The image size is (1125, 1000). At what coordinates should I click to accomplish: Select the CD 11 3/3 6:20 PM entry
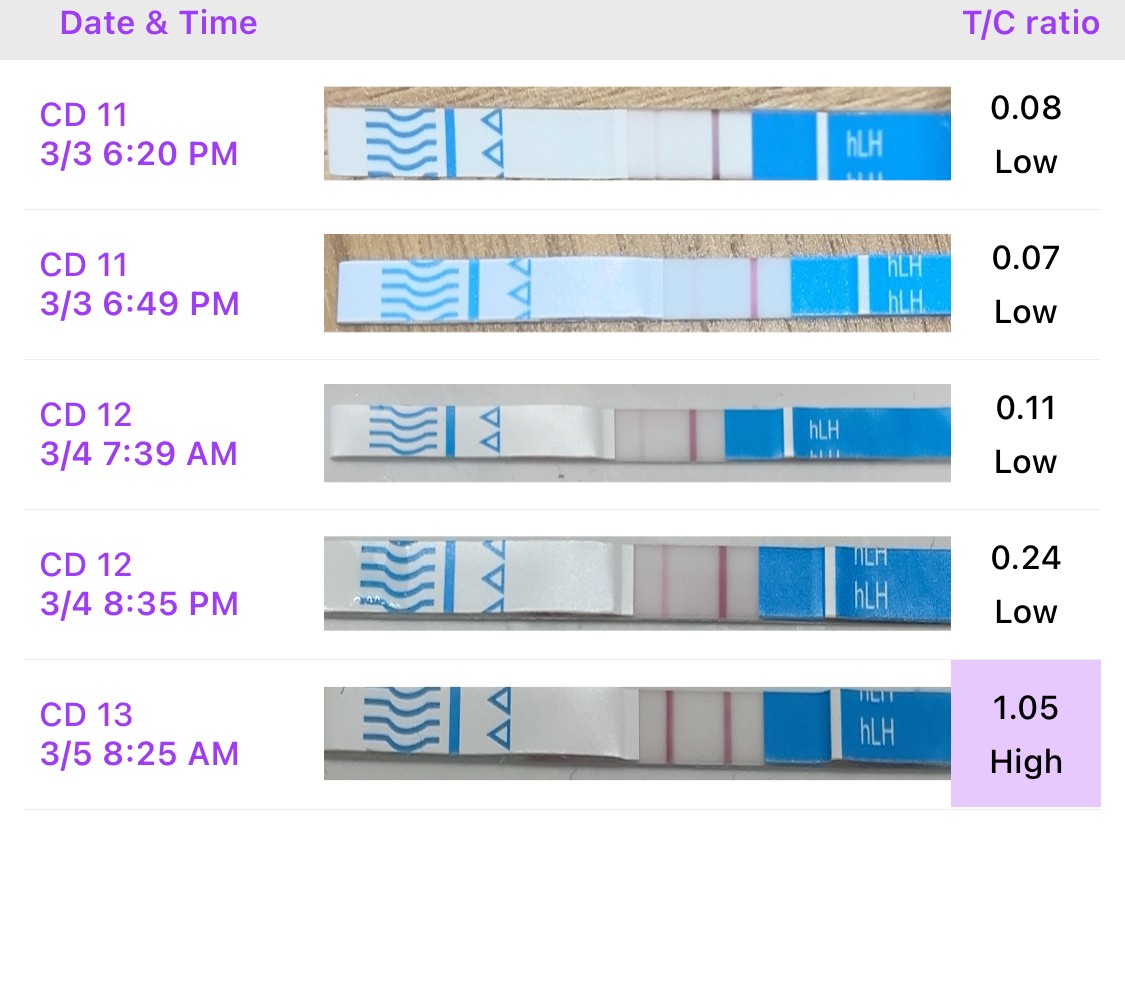point(139,134)
